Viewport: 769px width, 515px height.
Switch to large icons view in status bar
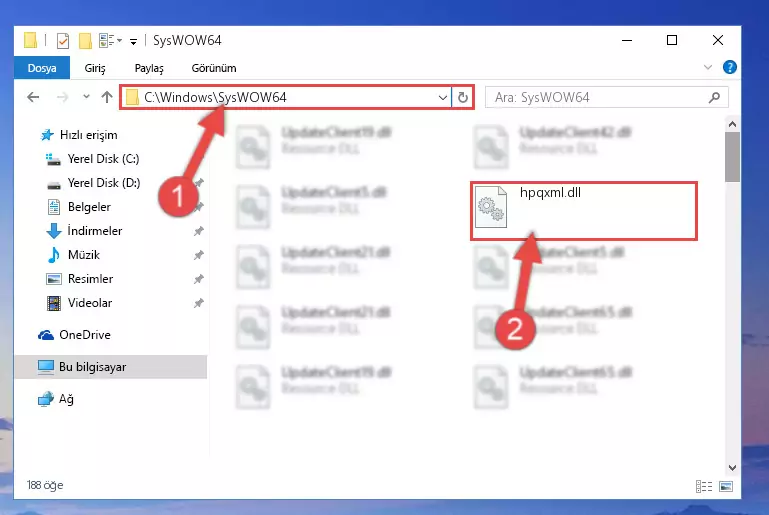coord(726,486)
